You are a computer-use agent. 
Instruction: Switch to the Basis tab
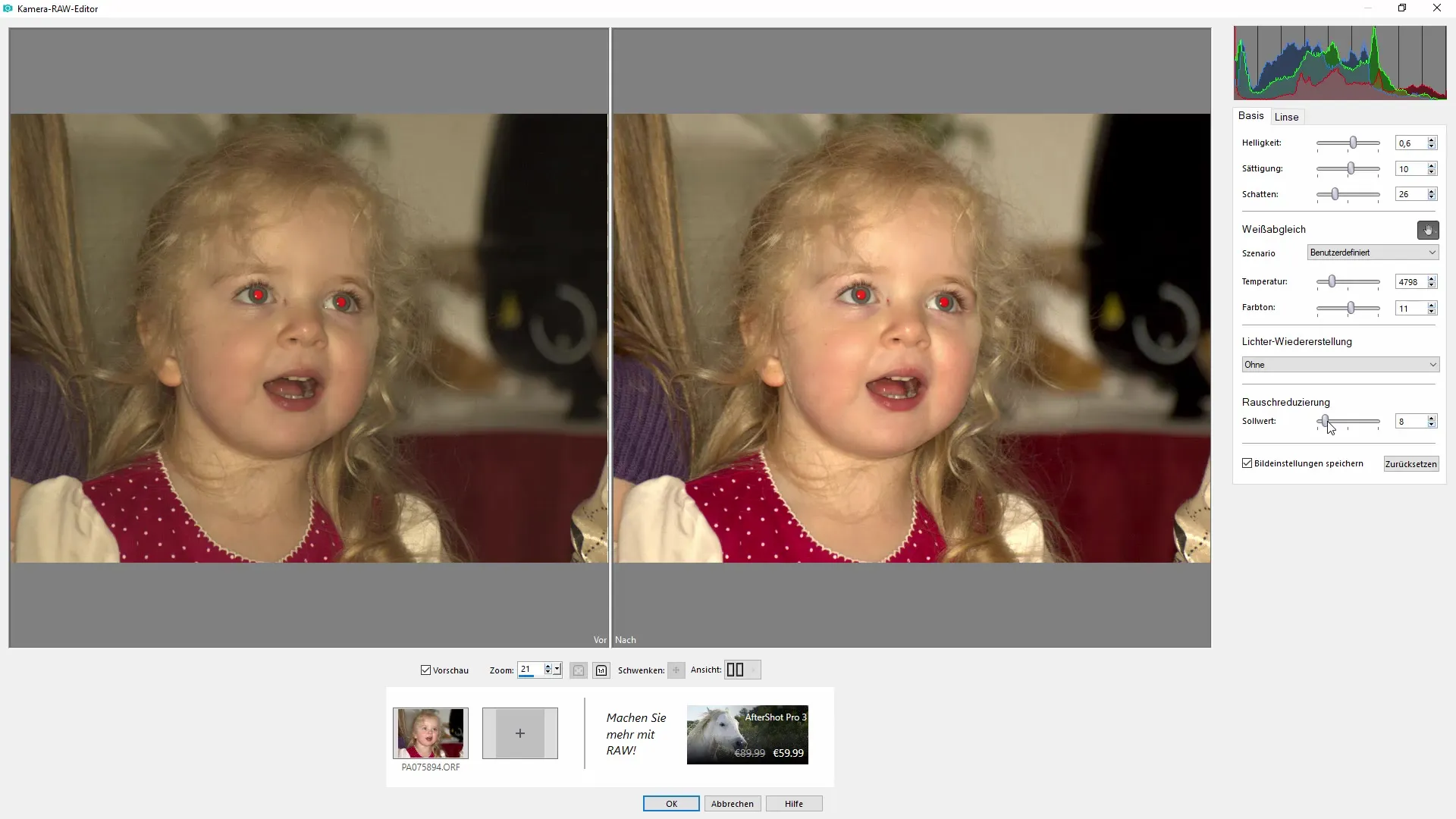[1251, 116]
